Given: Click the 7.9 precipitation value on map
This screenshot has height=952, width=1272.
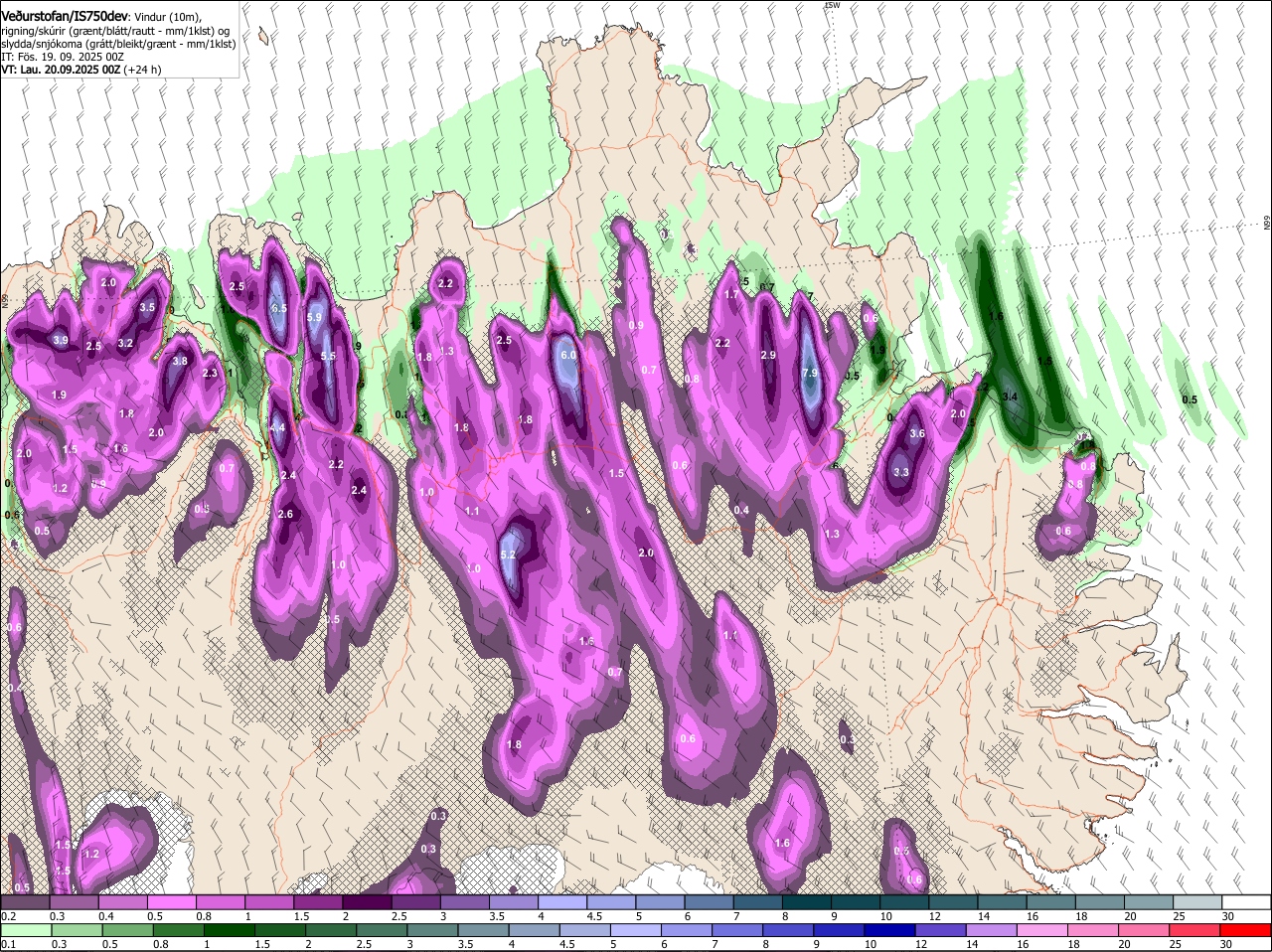Looking at the screenshot, I should point(810,373).
